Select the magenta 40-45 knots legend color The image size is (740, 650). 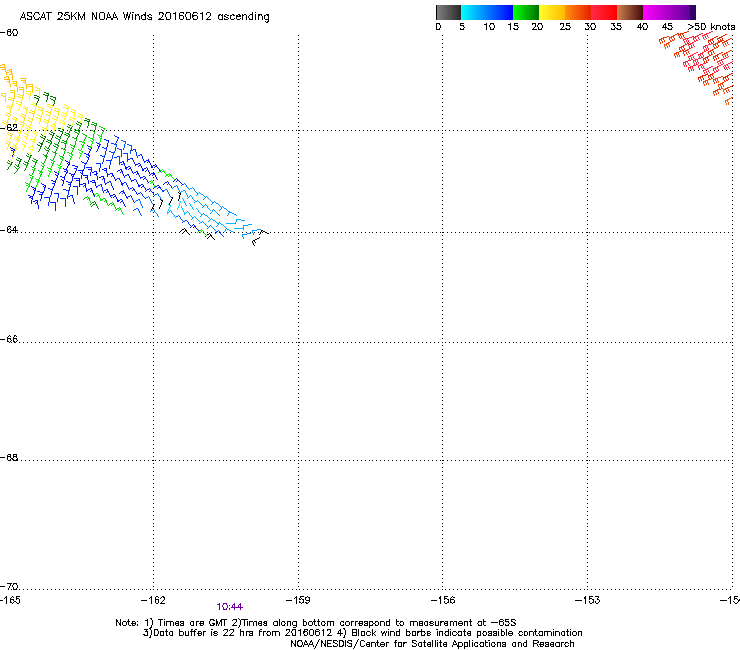pyautogui.click(x=656, y=12)
